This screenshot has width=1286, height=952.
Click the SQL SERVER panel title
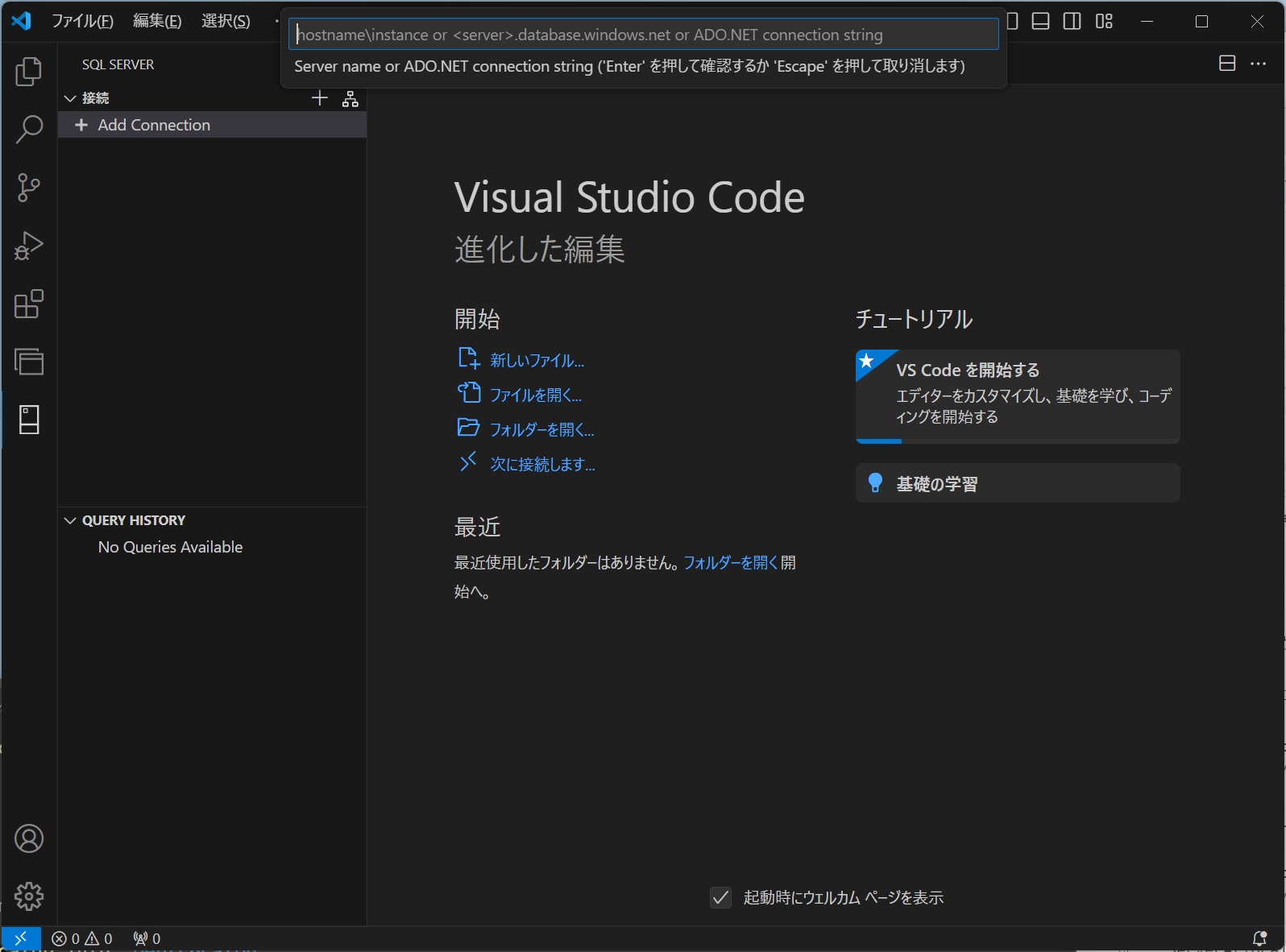point(118,64)
